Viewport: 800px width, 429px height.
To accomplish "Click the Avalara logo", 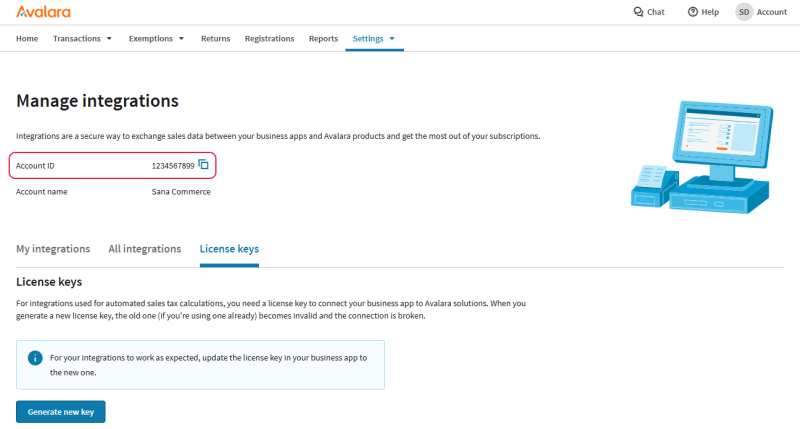I will 44,12.
